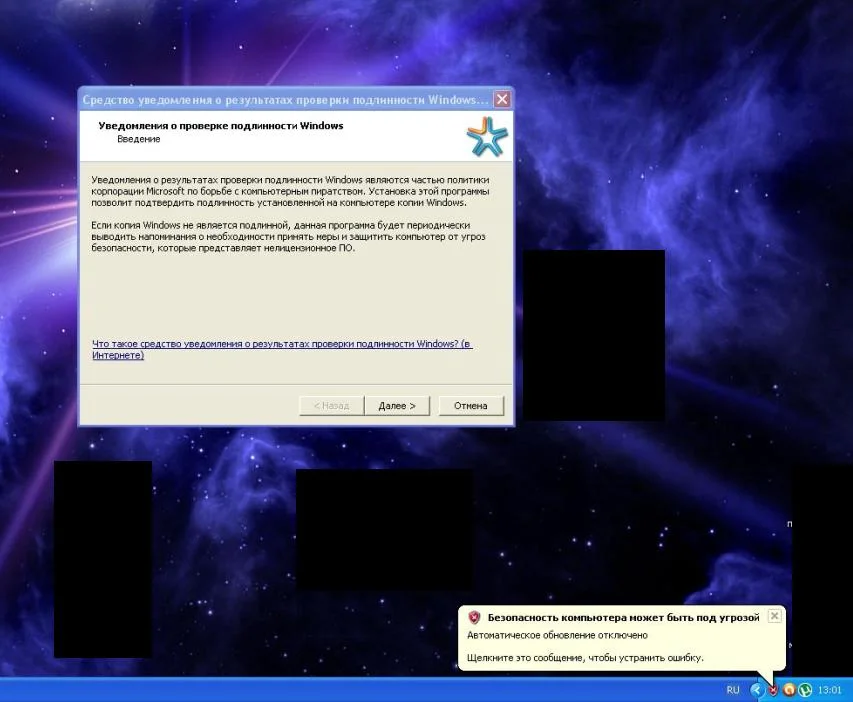
Task: Click paragraph starting 'Уведомления о результатах проверки'
Action: (290, 191)
